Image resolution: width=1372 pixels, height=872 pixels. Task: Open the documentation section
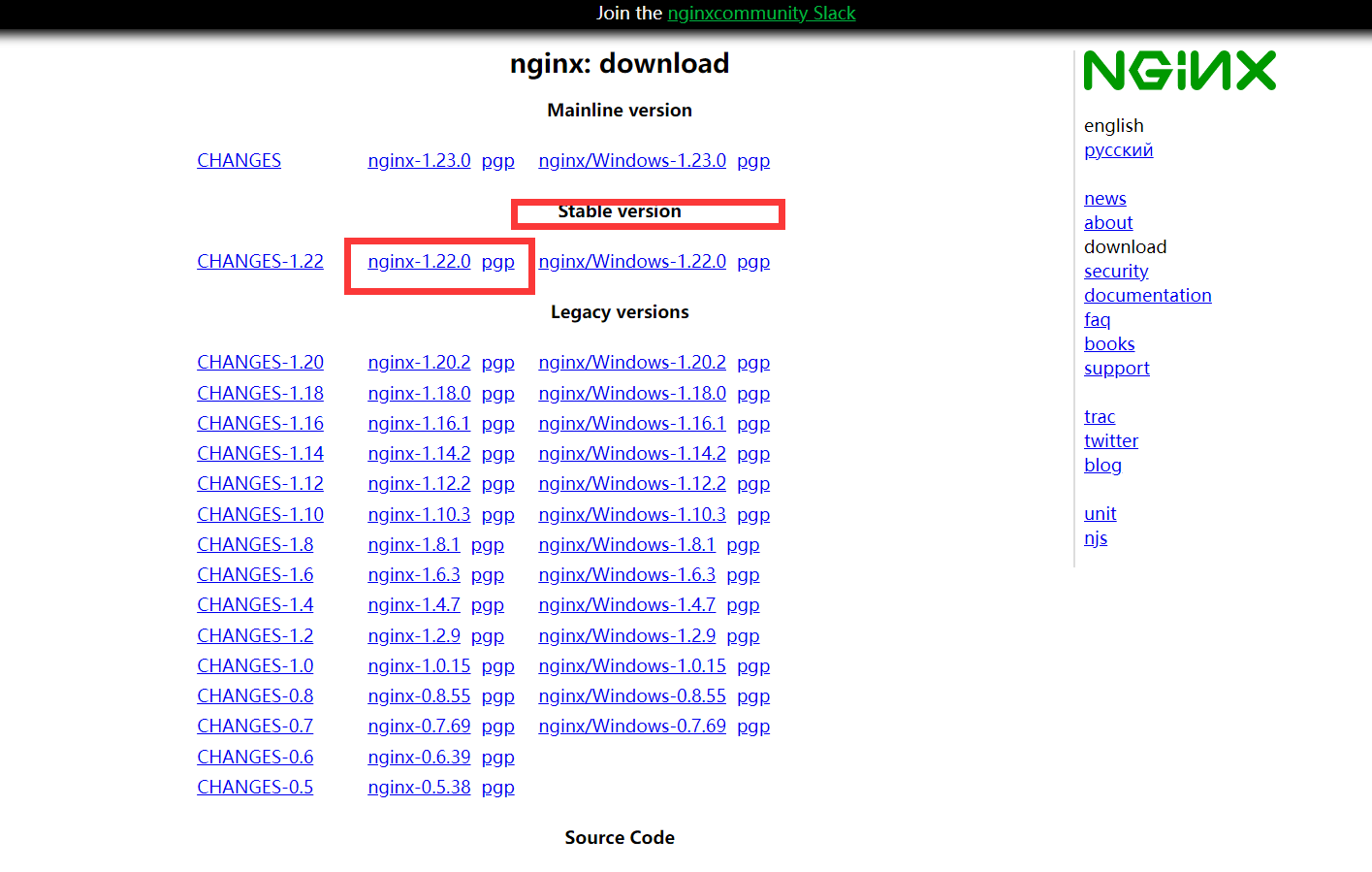[1148, 295]
